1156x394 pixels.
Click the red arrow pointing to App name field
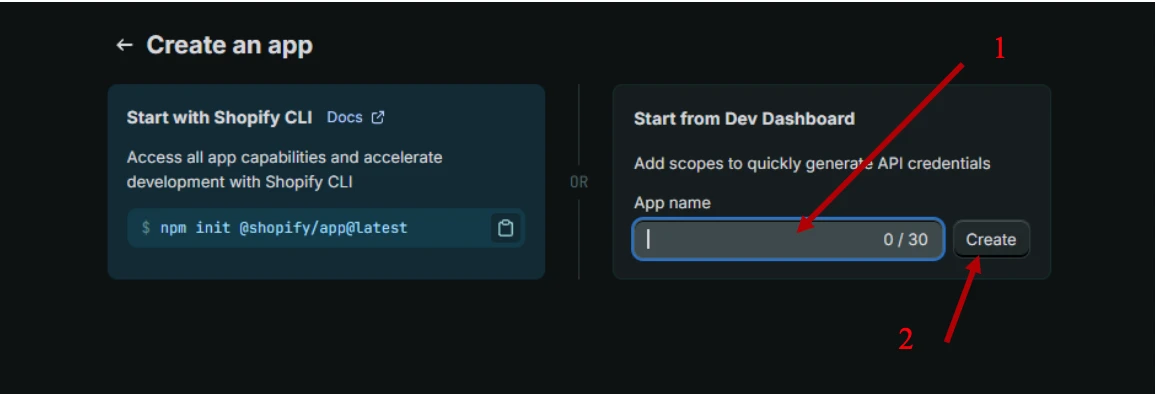[880, 149]
